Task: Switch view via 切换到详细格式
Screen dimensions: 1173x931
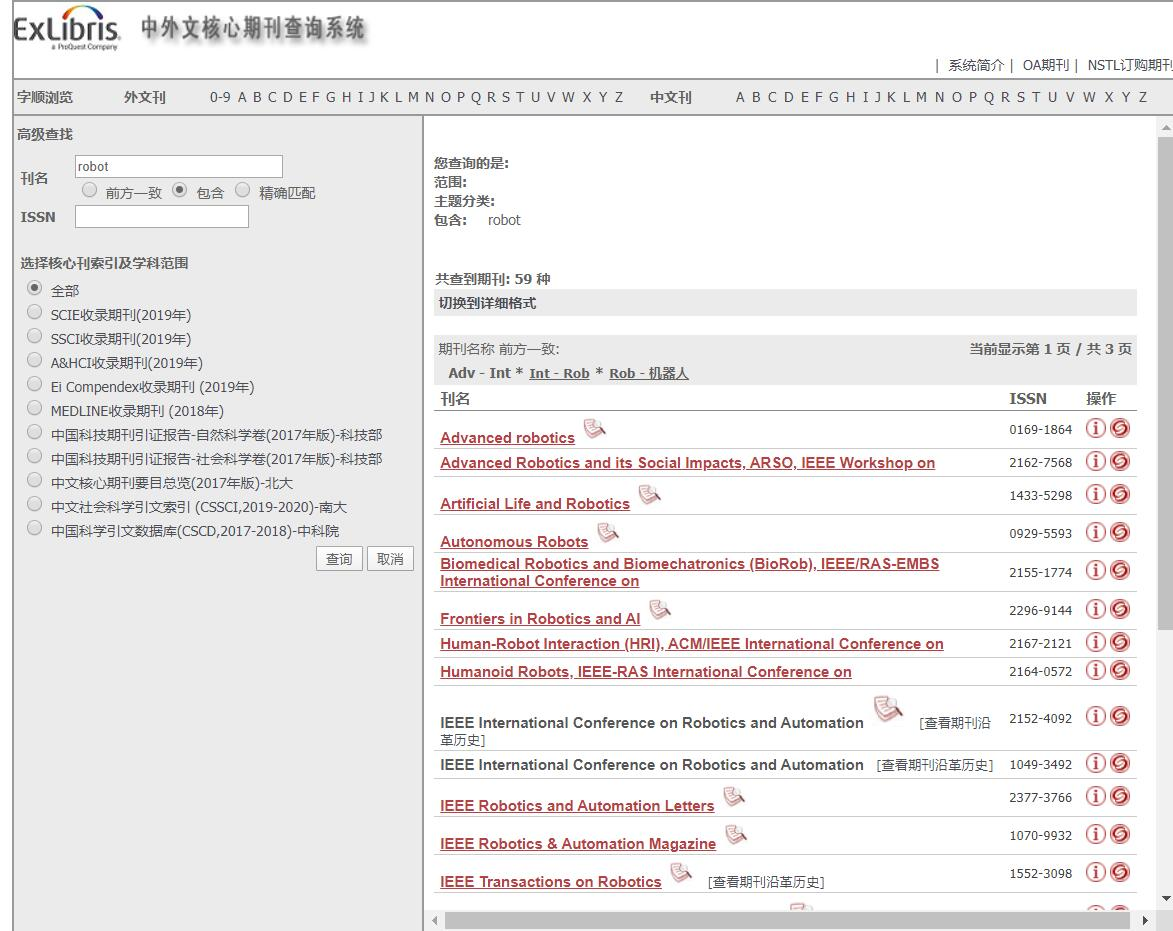Action: click(487, 303)
